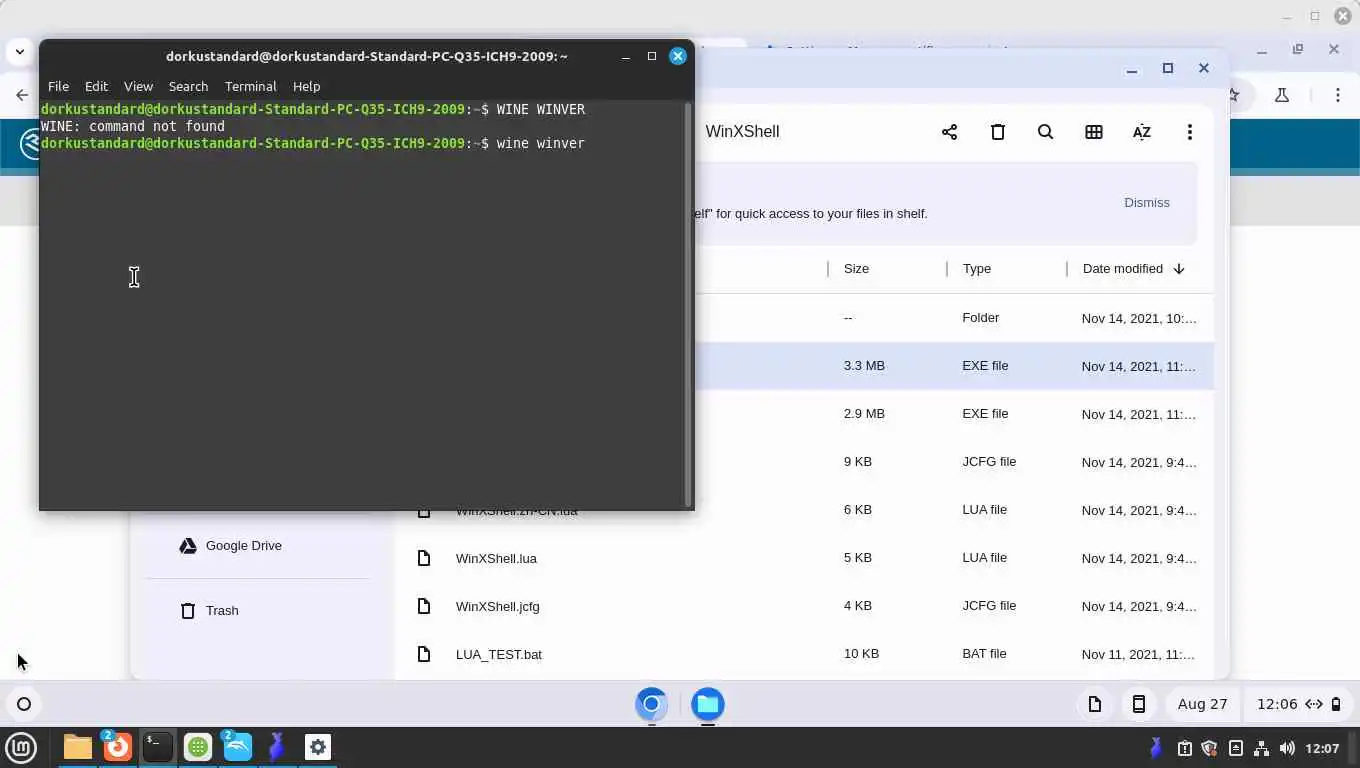Open the Aug 27 calendar date in shelf
This screenshot has width=1360, height=768.
pyautogui.click(x=1202, y=704)
